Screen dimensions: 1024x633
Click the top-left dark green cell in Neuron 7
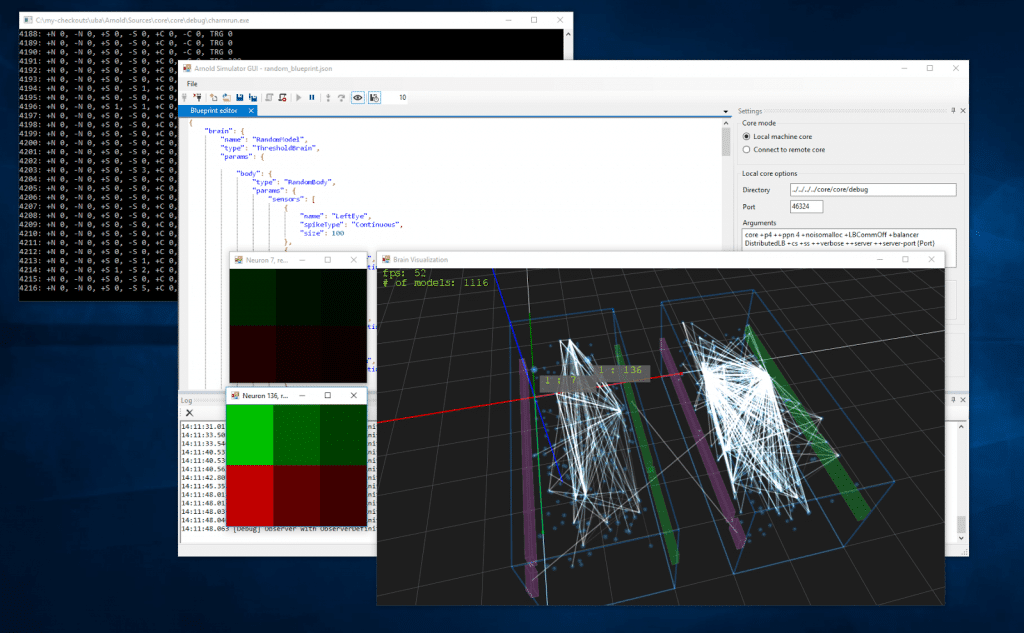[x=252, y=297]
